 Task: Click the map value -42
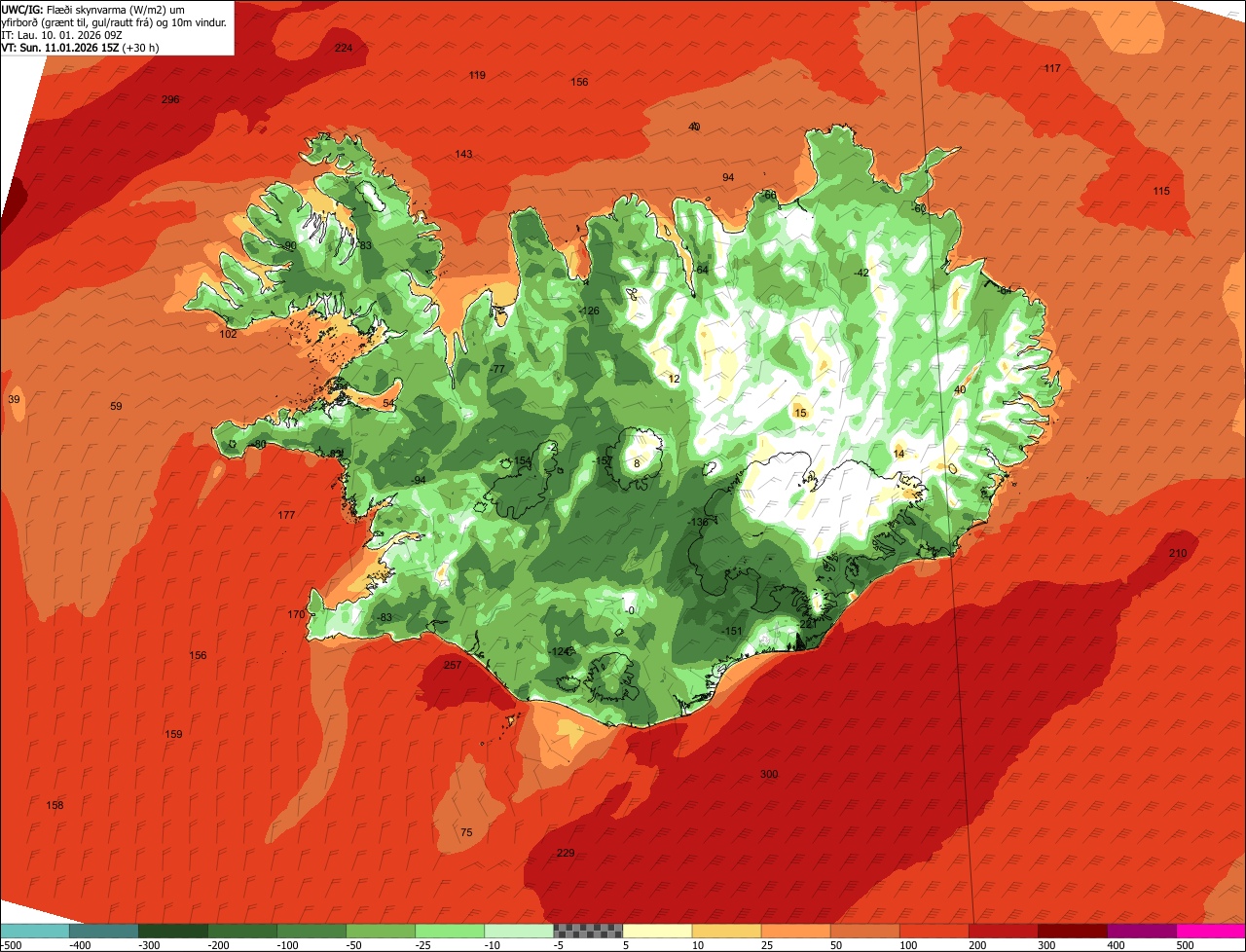click(x=861, y=273)
